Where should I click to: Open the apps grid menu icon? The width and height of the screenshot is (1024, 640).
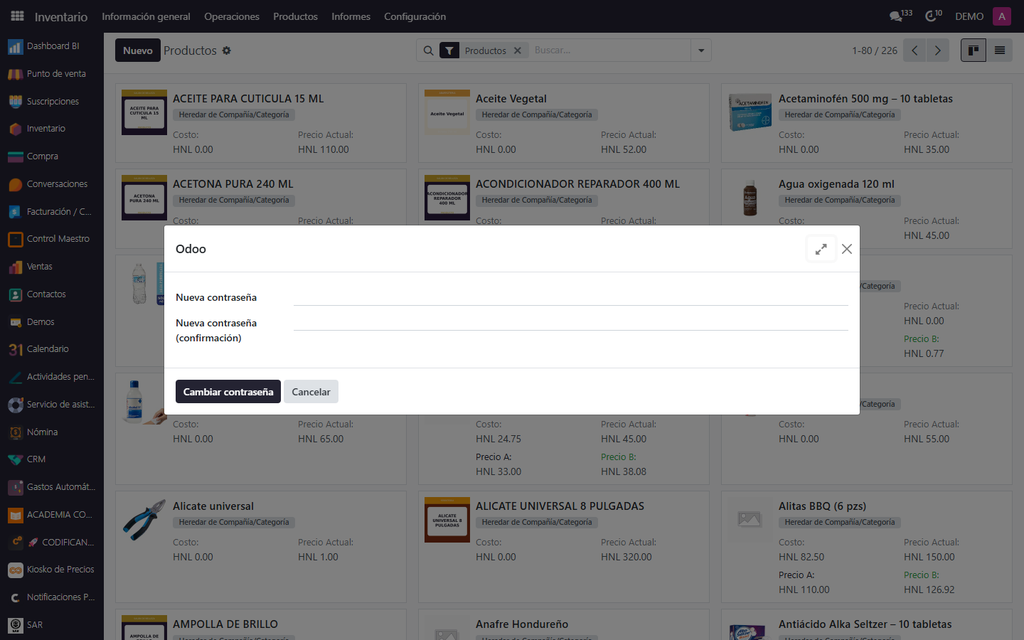click(x=17, y=16)
